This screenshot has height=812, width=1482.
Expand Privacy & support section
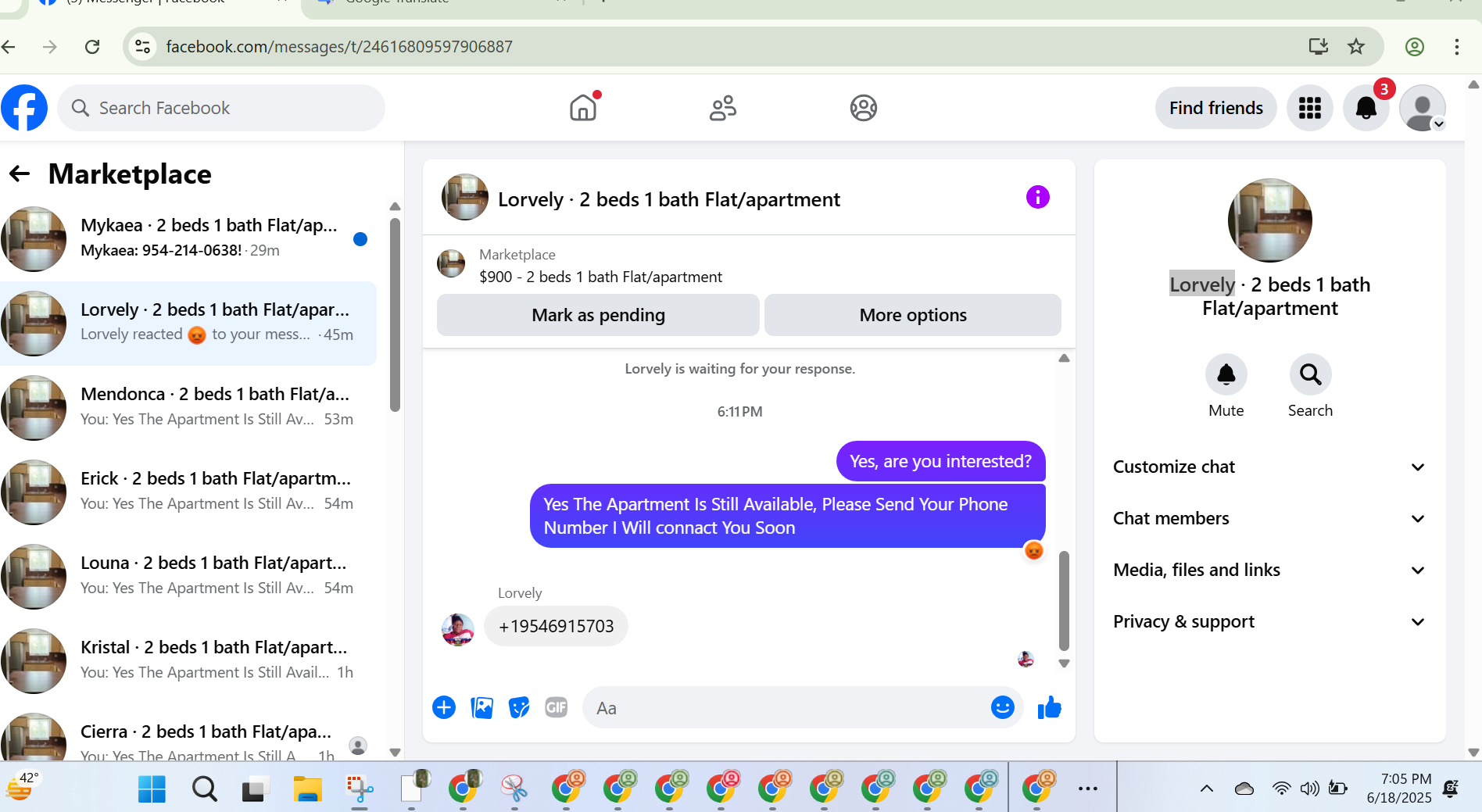tap(1269, 621)
